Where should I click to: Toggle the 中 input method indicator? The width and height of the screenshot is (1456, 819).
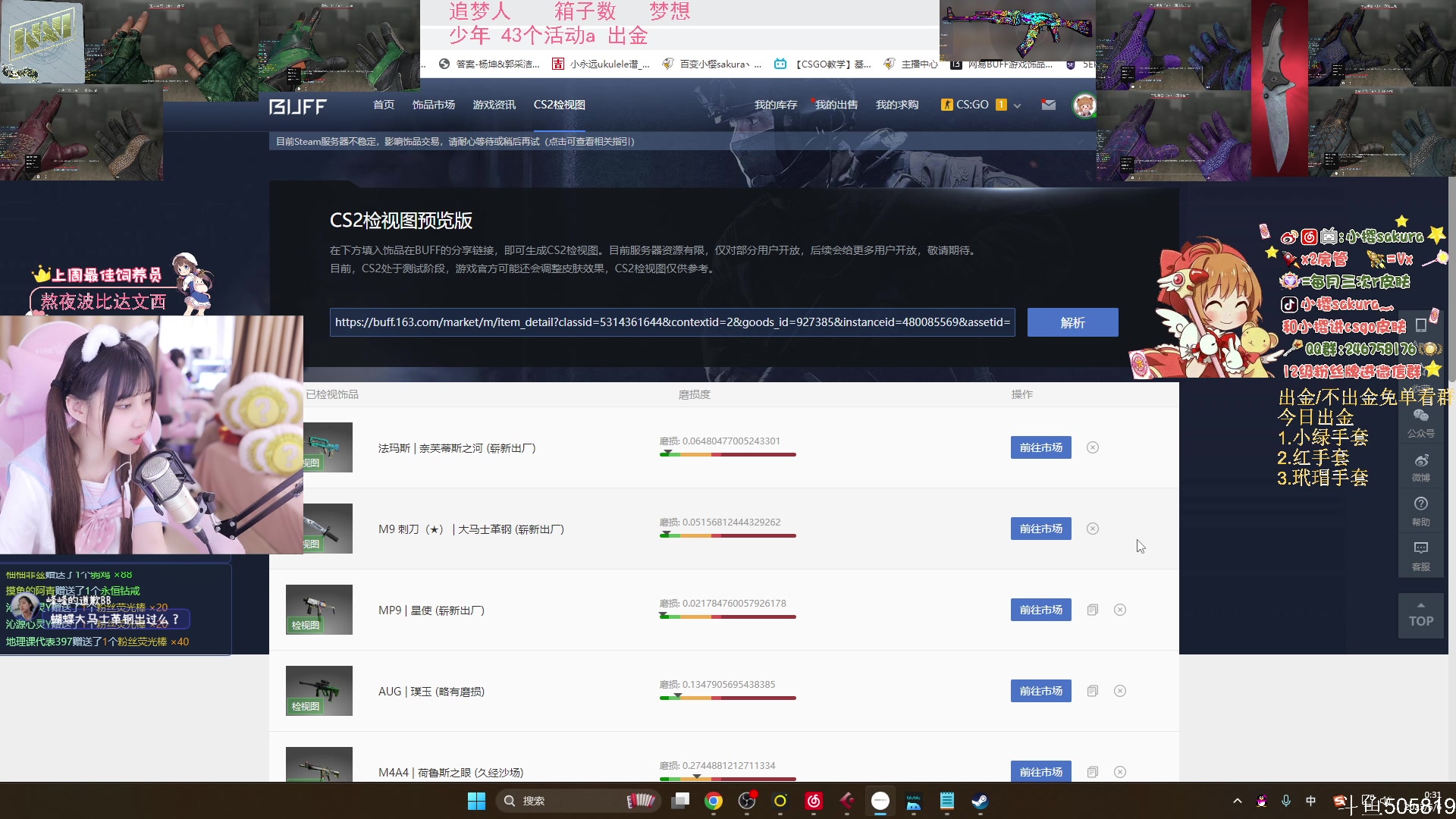(1311, 801)
